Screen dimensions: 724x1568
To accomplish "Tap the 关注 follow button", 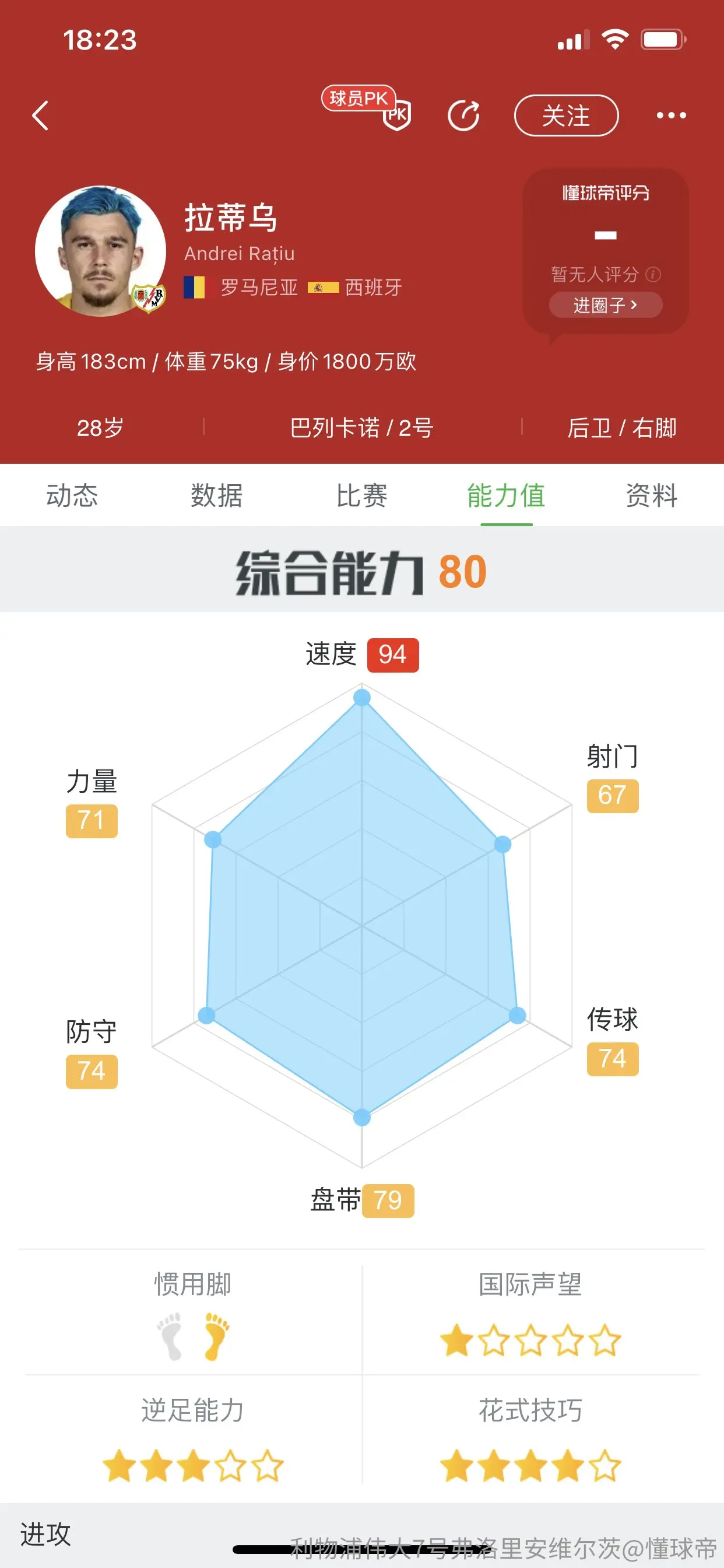I will click(x=567, y=116).
